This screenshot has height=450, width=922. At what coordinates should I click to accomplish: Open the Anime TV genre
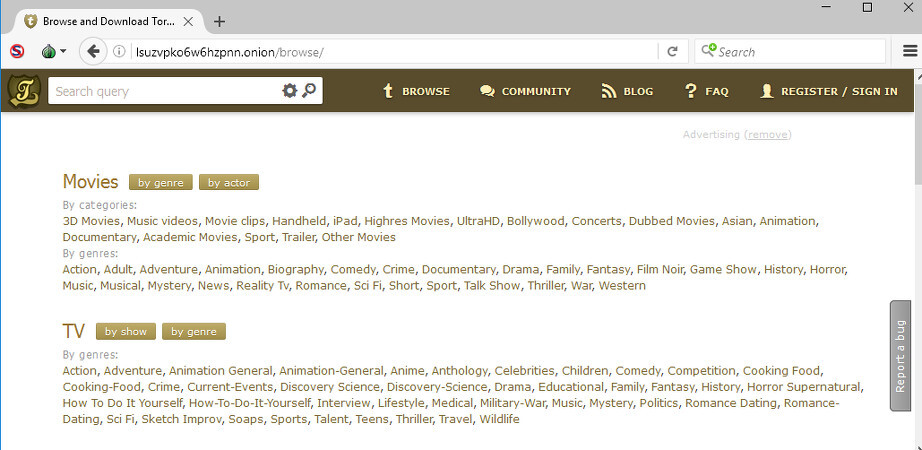click(x=407, y=371)
